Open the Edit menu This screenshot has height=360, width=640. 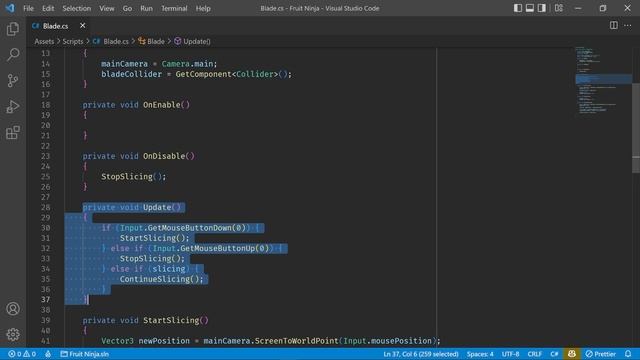tap(48, 8)
